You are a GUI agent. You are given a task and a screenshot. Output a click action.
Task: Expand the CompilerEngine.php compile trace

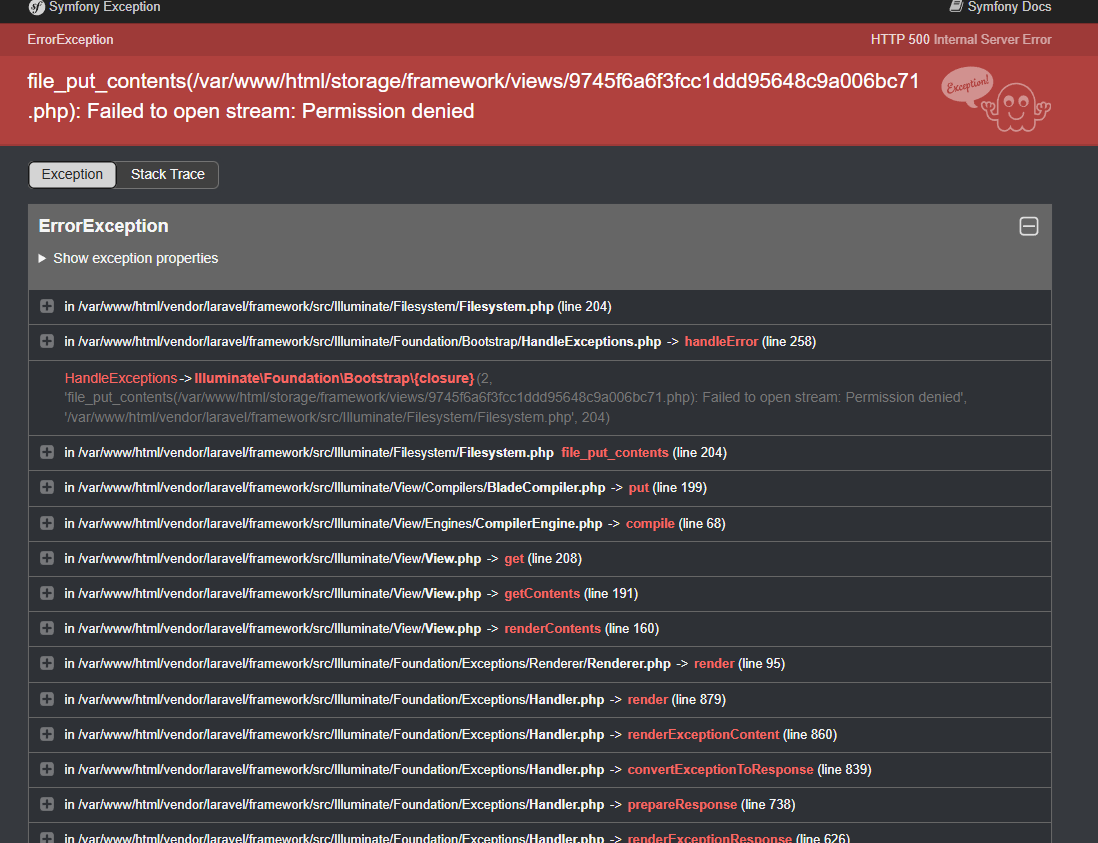47,523
